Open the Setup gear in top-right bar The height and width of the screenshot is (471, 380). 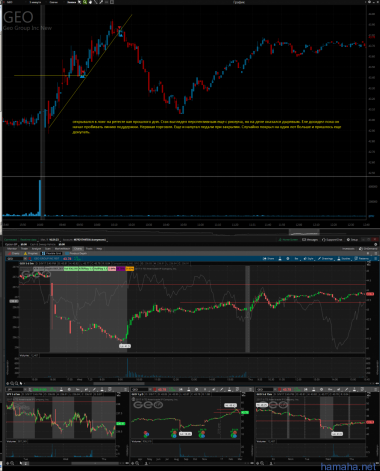click(x=353, y=240)
